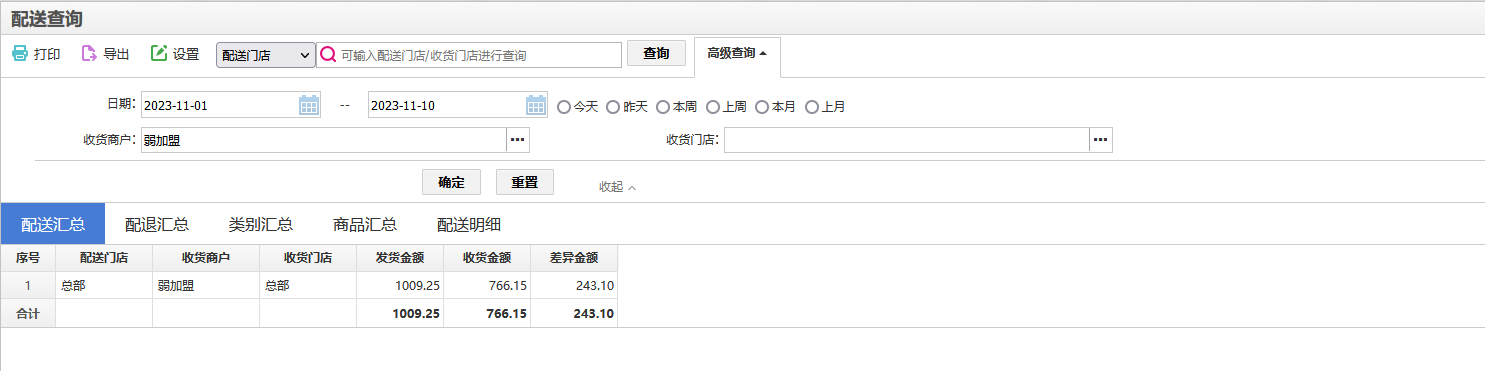1485x371 pixels.
Task: Open the start date calendar icon
Action: (x=309, y=105)
